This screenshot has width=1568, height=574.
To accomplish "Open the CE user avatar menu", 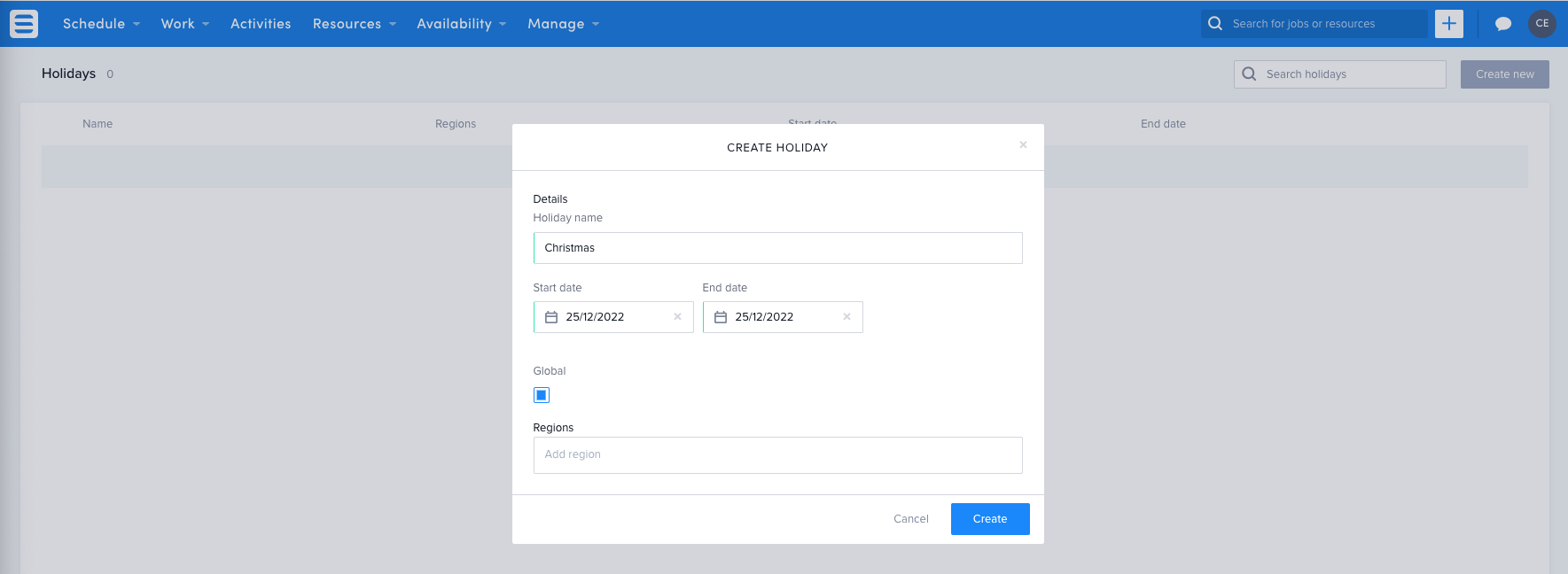I will 1541,24.
